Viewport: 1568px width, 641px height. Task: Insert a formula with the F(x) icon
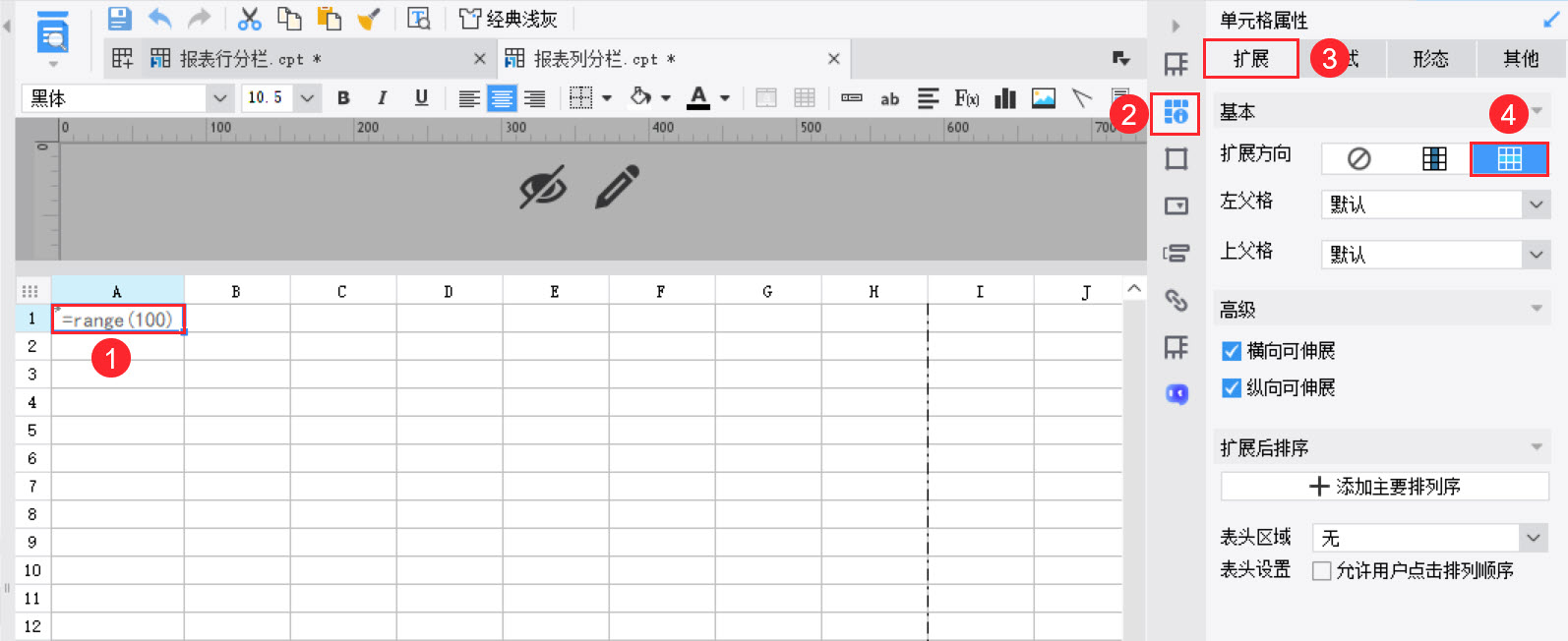click(x=967, y=98)
